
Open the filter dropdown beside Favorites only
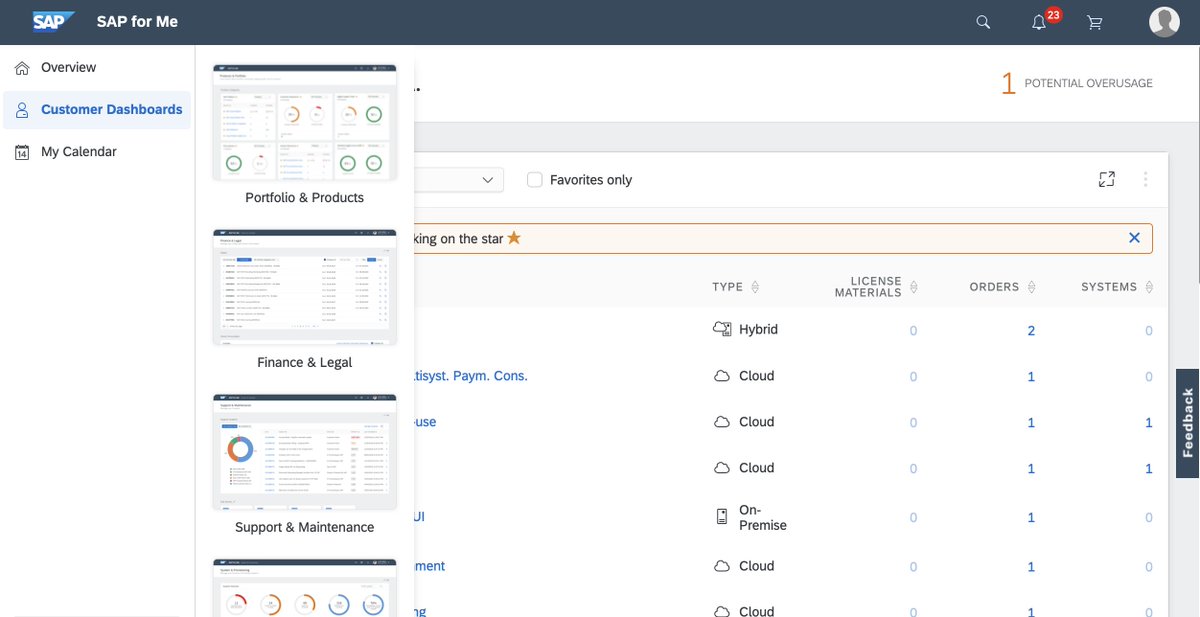[488, 180]
